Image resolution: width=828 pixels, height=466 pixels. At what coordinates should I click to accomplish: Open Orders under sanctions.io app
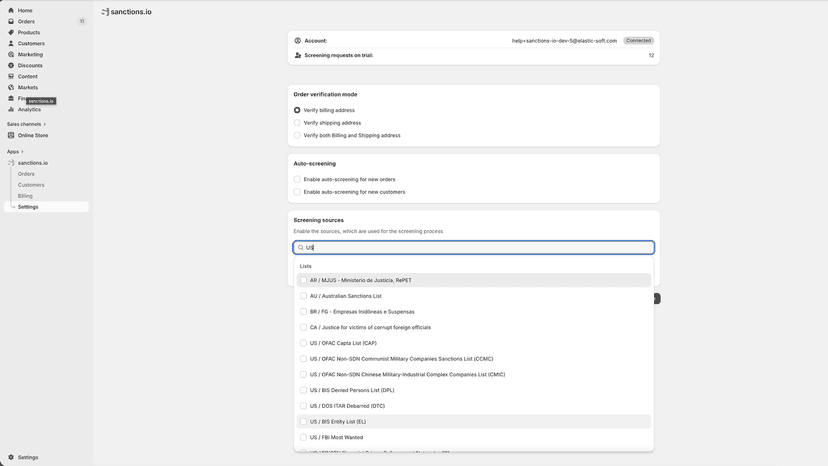click(26, 174)
